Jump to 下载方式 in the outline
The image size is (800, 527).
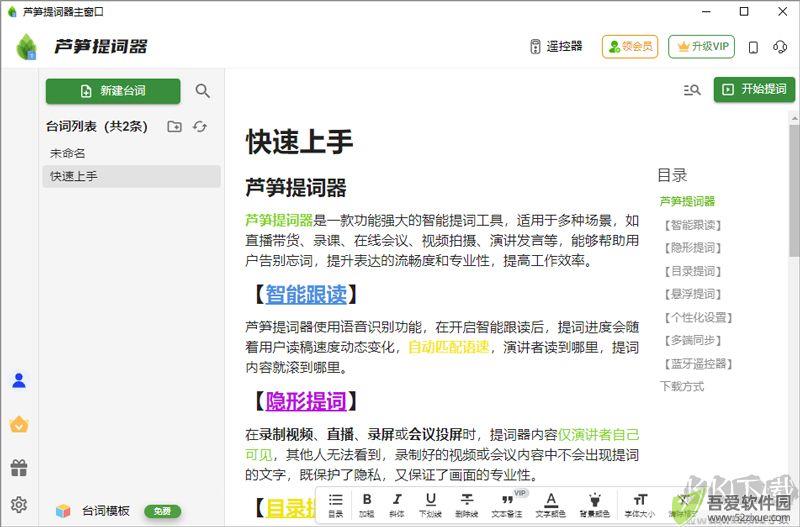point(682,386)
